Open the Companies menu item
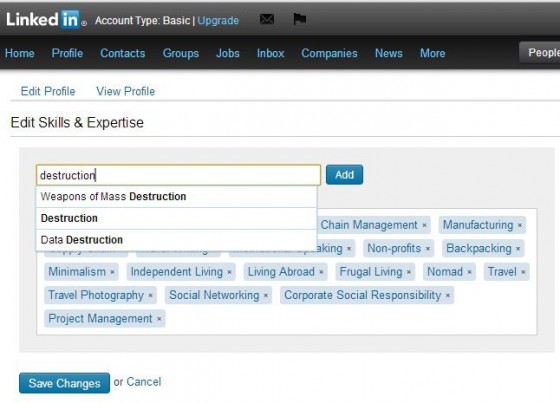Viewport: 560px width, 403px height. coord(329,53)
